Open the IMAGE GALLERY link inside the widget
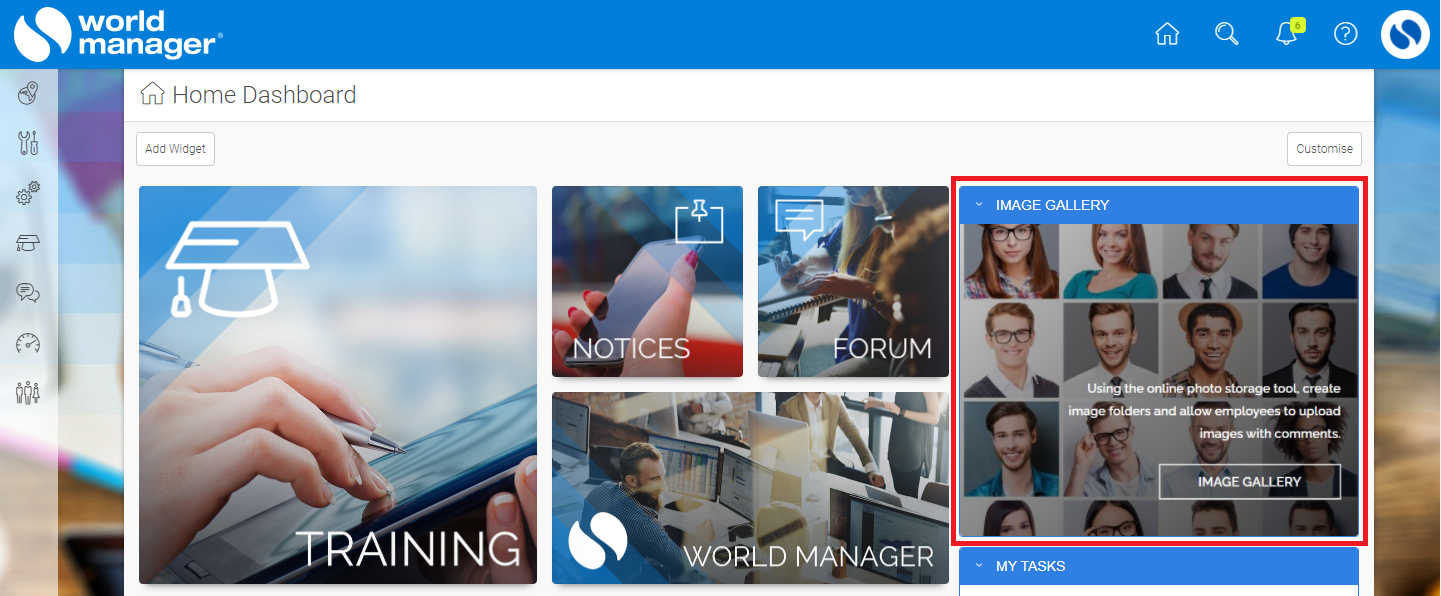The height and width of the screenshot is (596, 1441). pos(1249,481)
